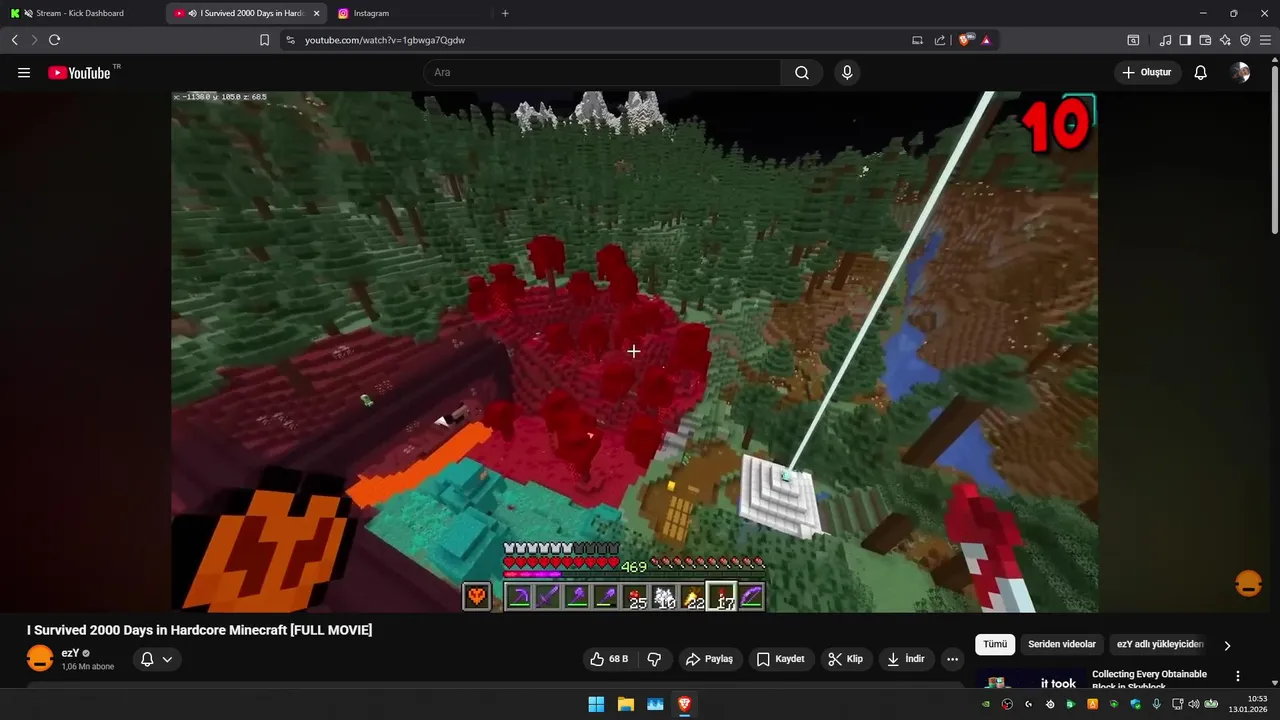
Task: Open Leo AI sparkle icon
Action: pos(1225,40)
